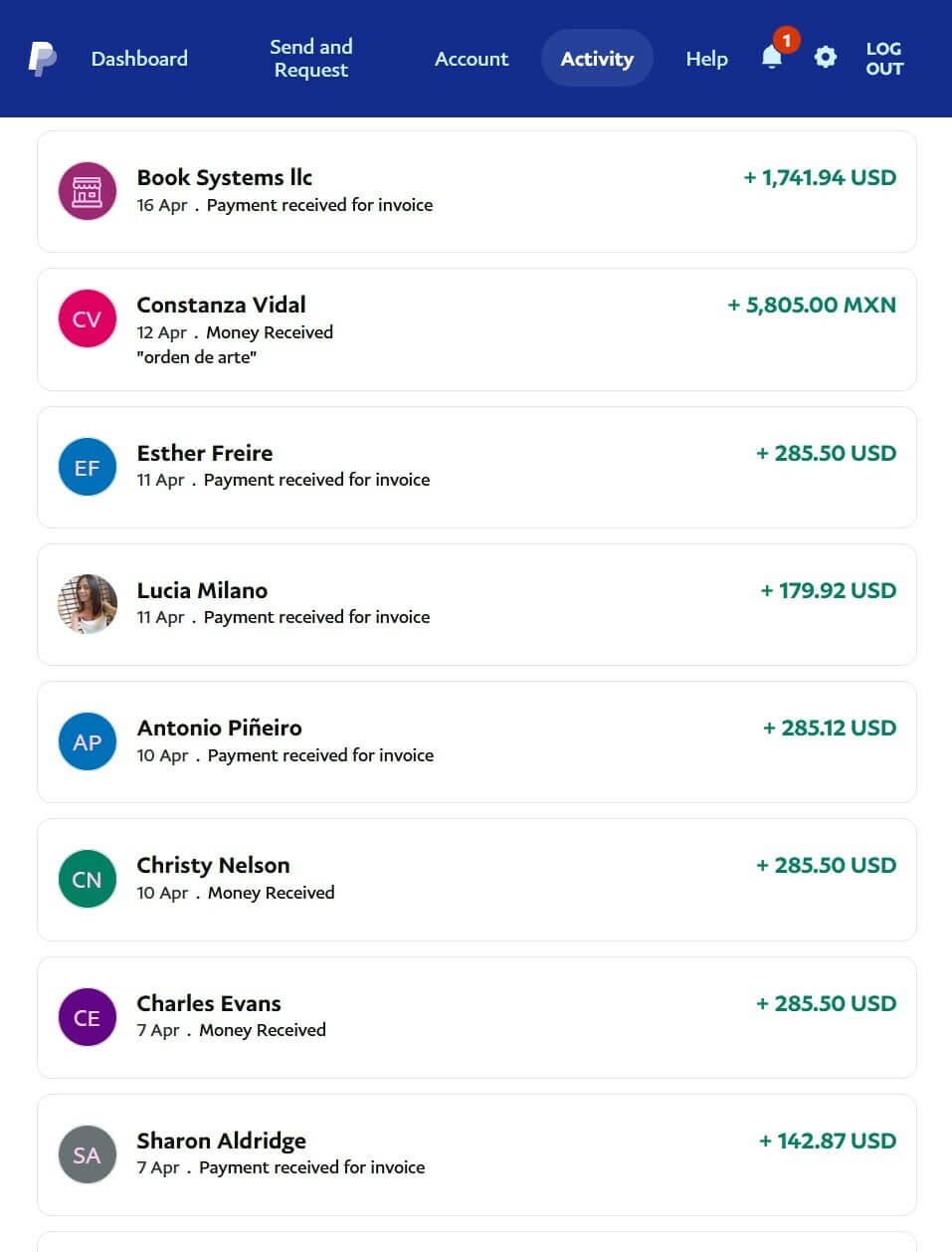Click the CN avatar for Christy Nelson
Viewport: 952px width, 1252px height.
(88, 879)
